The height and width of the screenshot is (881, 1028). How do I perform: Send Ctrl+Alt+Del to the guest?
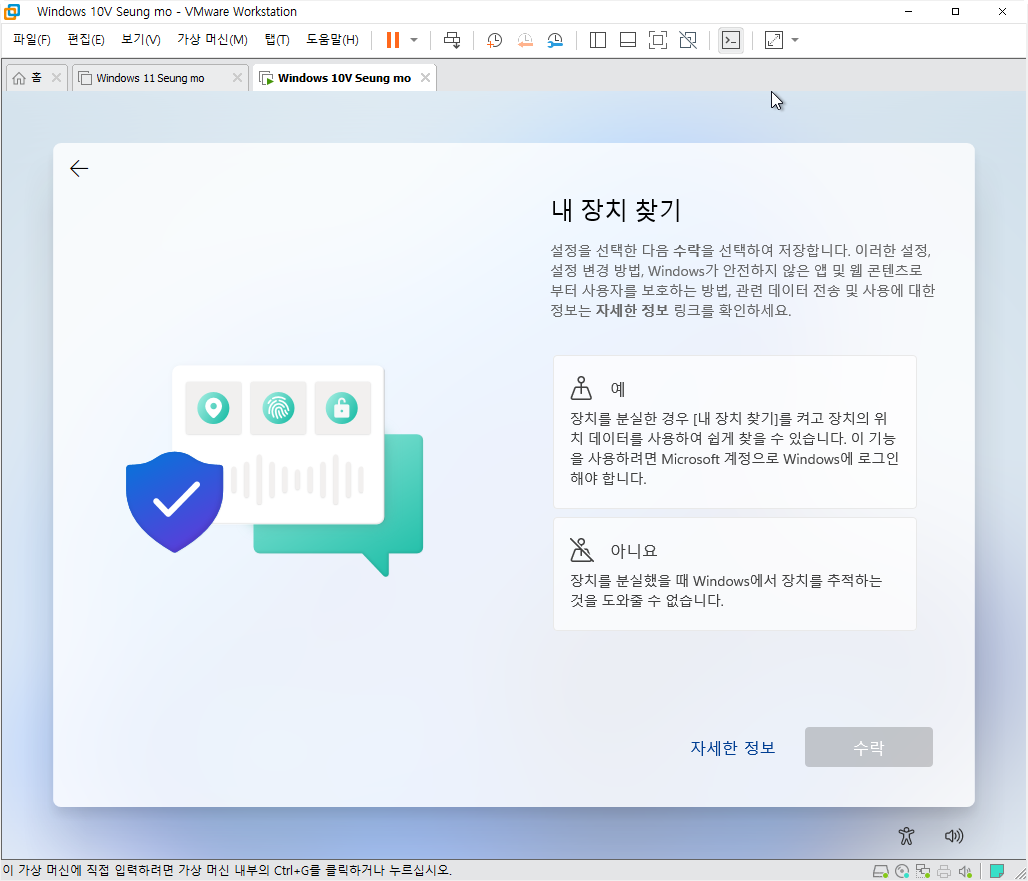pos(452,40)
